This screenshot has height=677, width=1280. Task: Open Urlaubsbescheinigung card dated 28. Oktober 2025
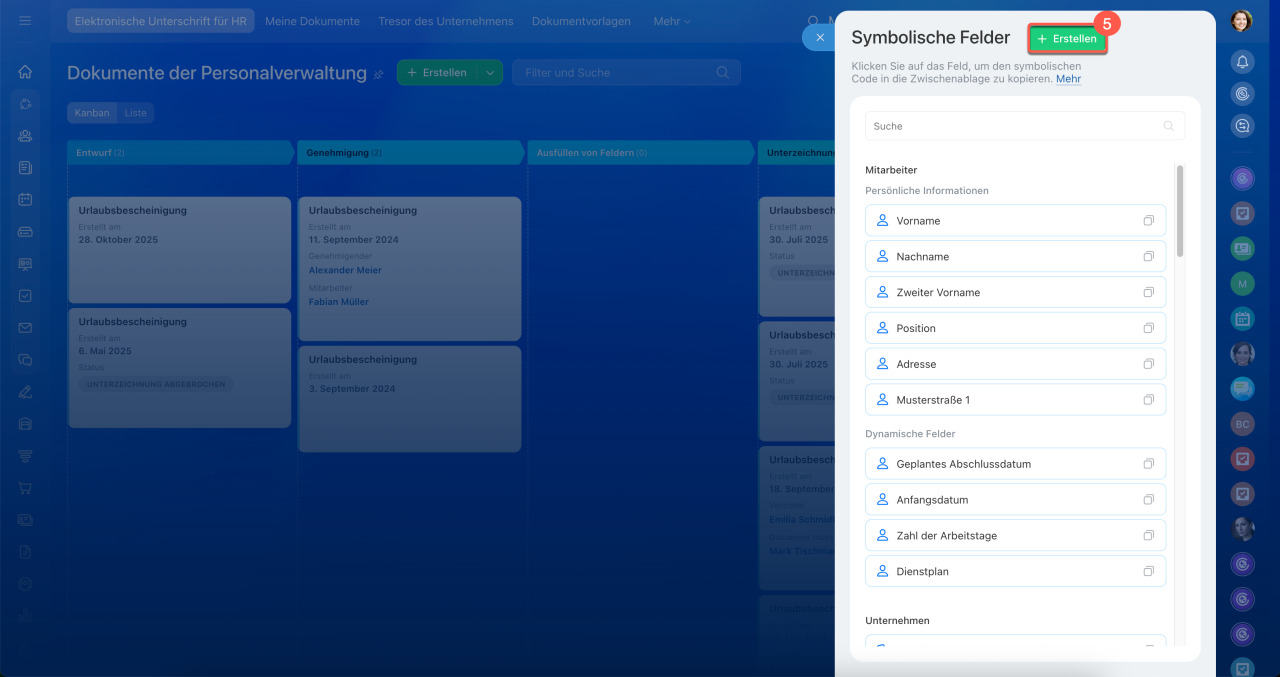179,249
